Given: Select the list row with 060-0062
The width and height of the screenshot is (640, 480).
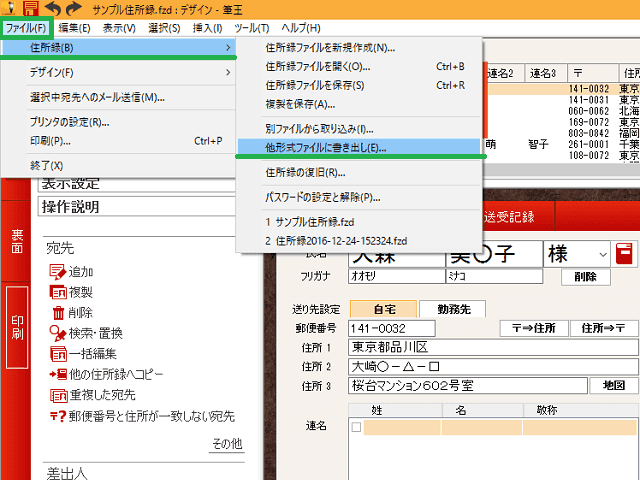Looking at the screenshot, I should [564, 111].
